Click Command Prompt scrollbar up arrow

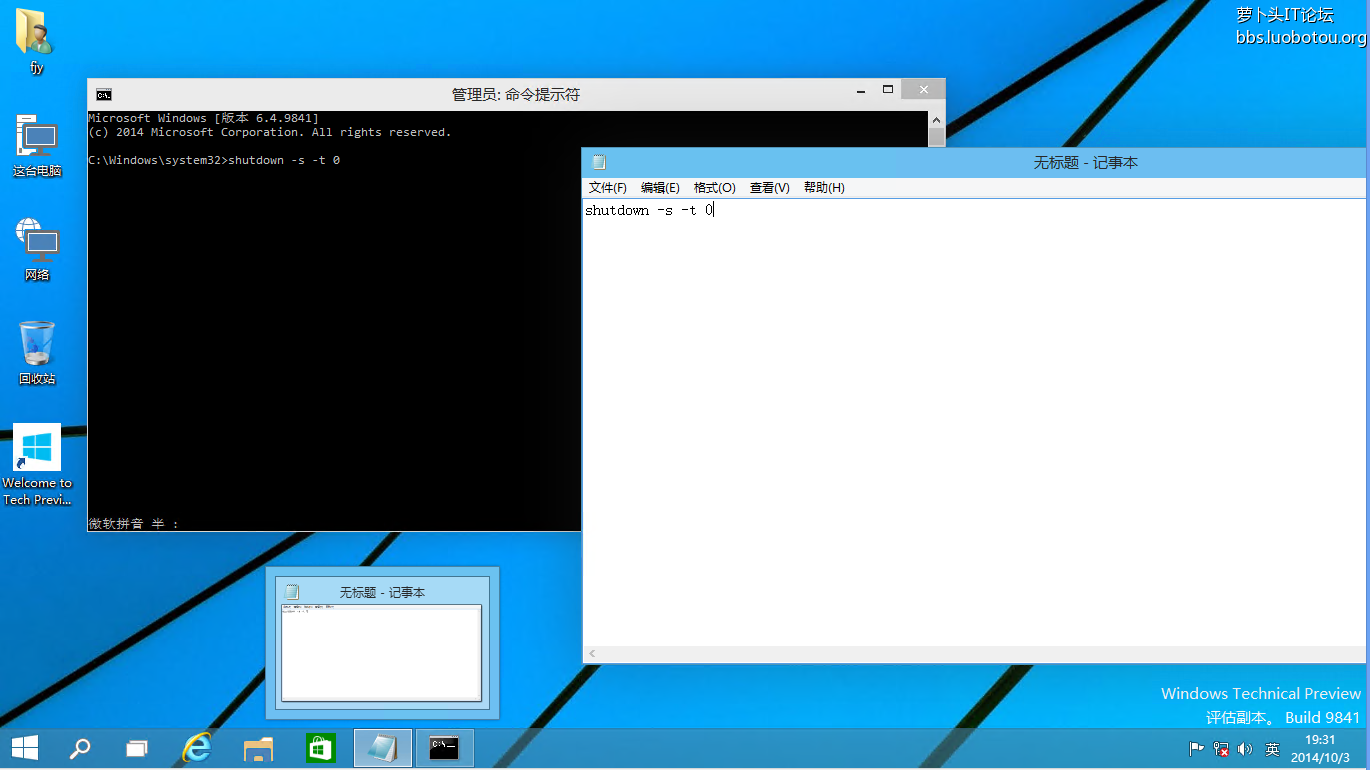[936, 118]
